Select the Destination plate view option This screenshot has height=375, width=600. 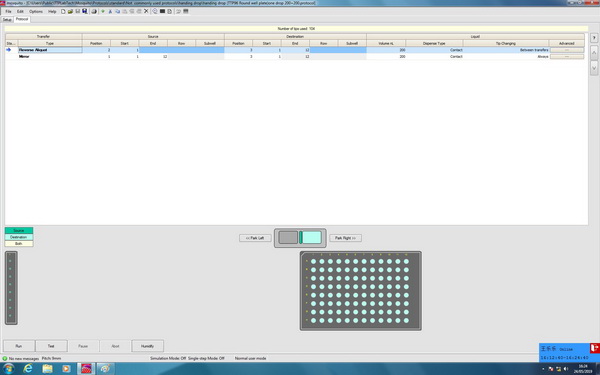(x=19, y=237)
